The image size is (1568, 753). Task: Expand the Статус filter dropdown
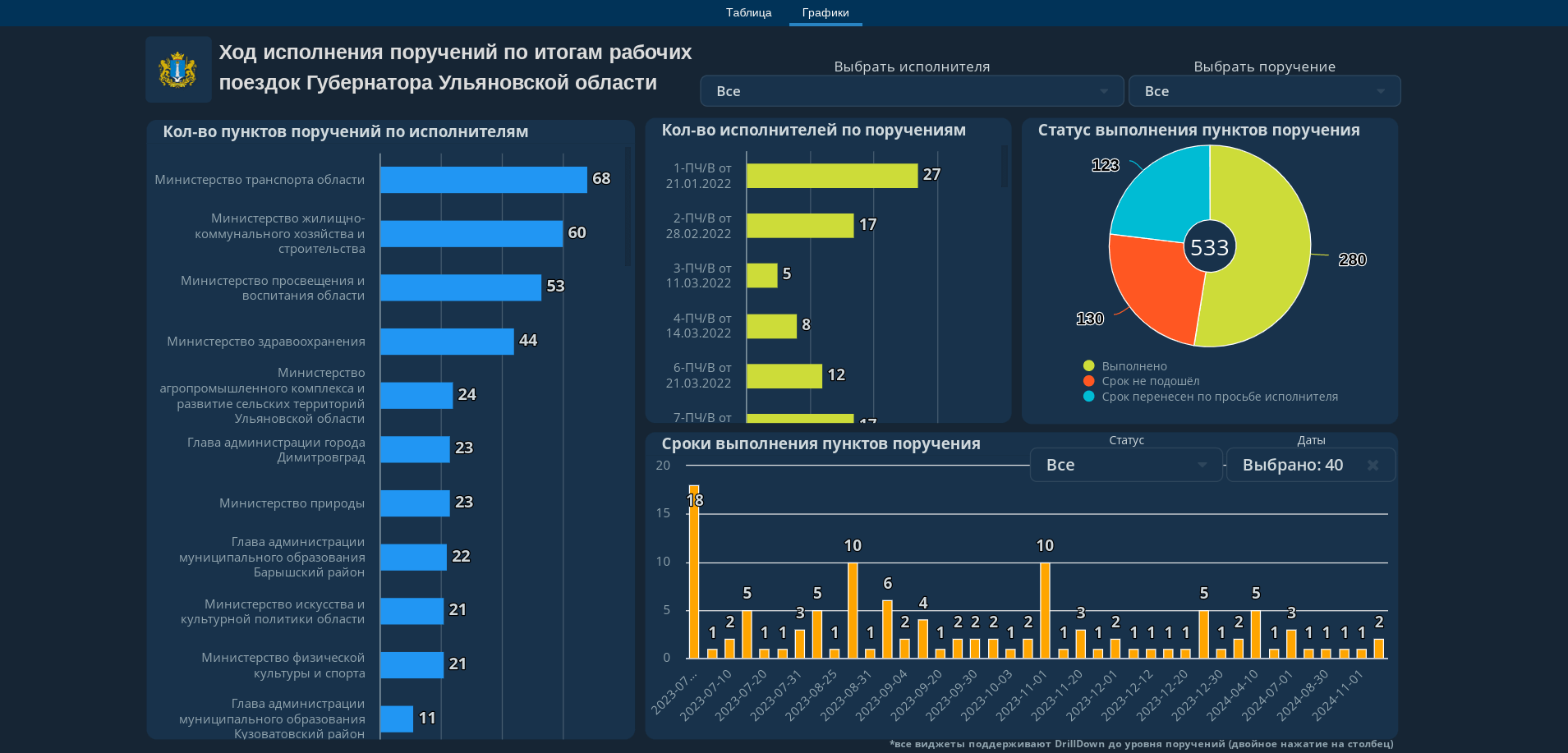pyautogui.click(x=1126, y=465)
